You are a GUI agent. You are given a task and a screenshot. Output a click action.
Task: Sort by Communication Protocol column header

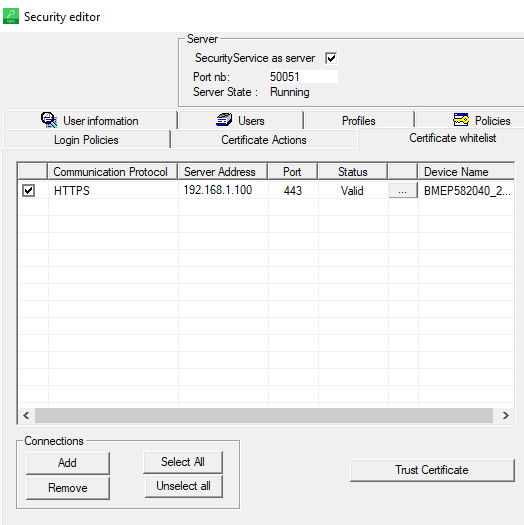pos(113,172)
